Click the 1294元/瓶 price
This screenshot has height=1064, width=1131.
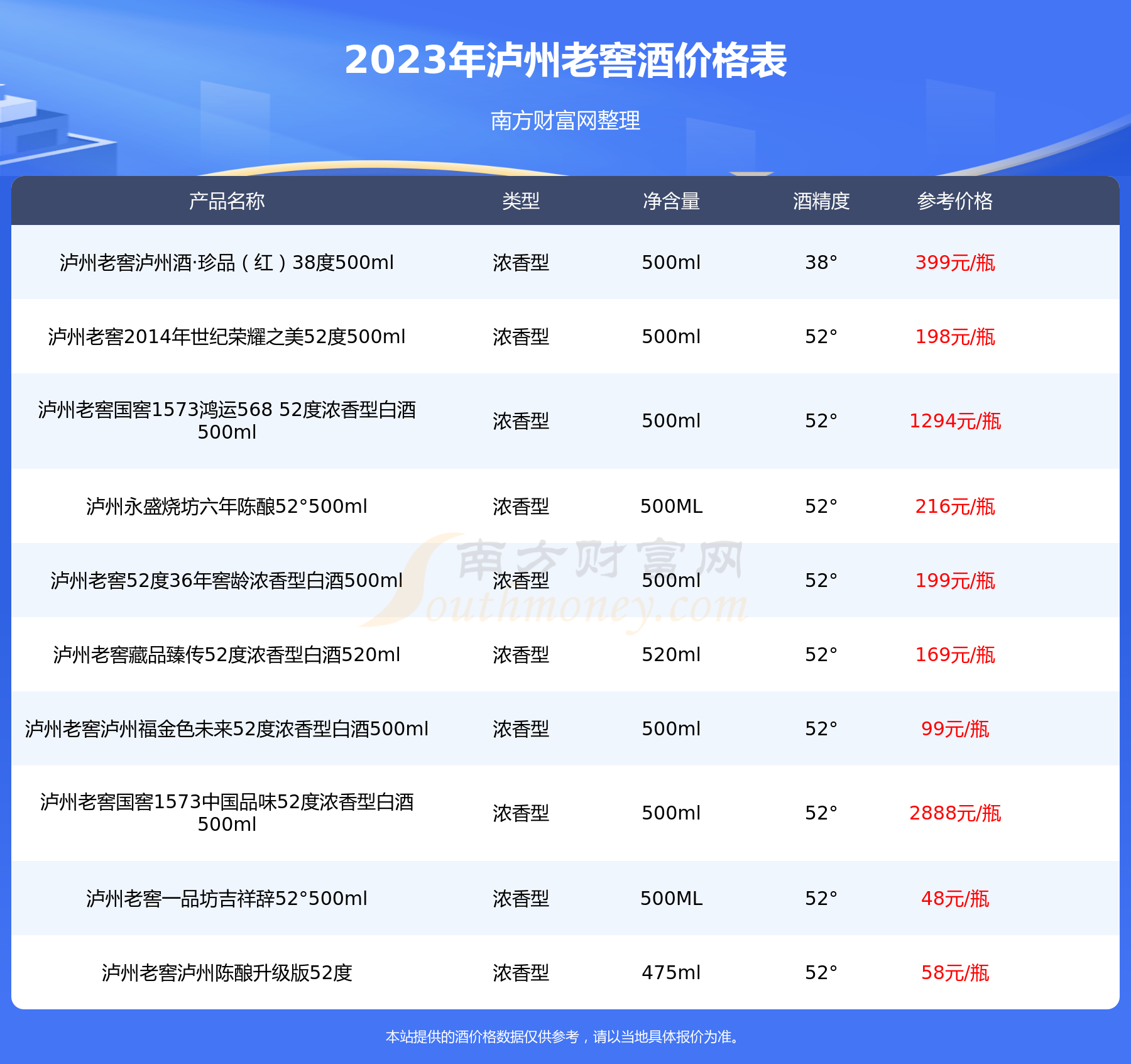955,420
